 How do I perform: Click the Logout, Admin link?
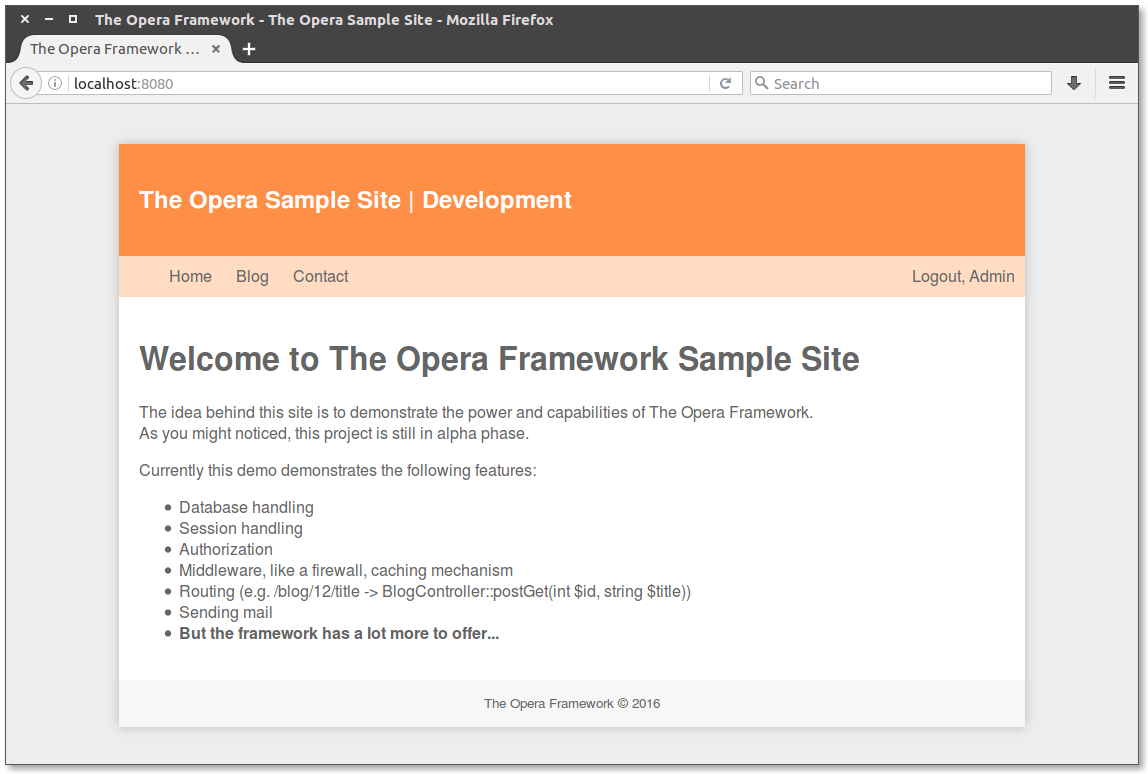pyautogui.click(x=963, y=277)
